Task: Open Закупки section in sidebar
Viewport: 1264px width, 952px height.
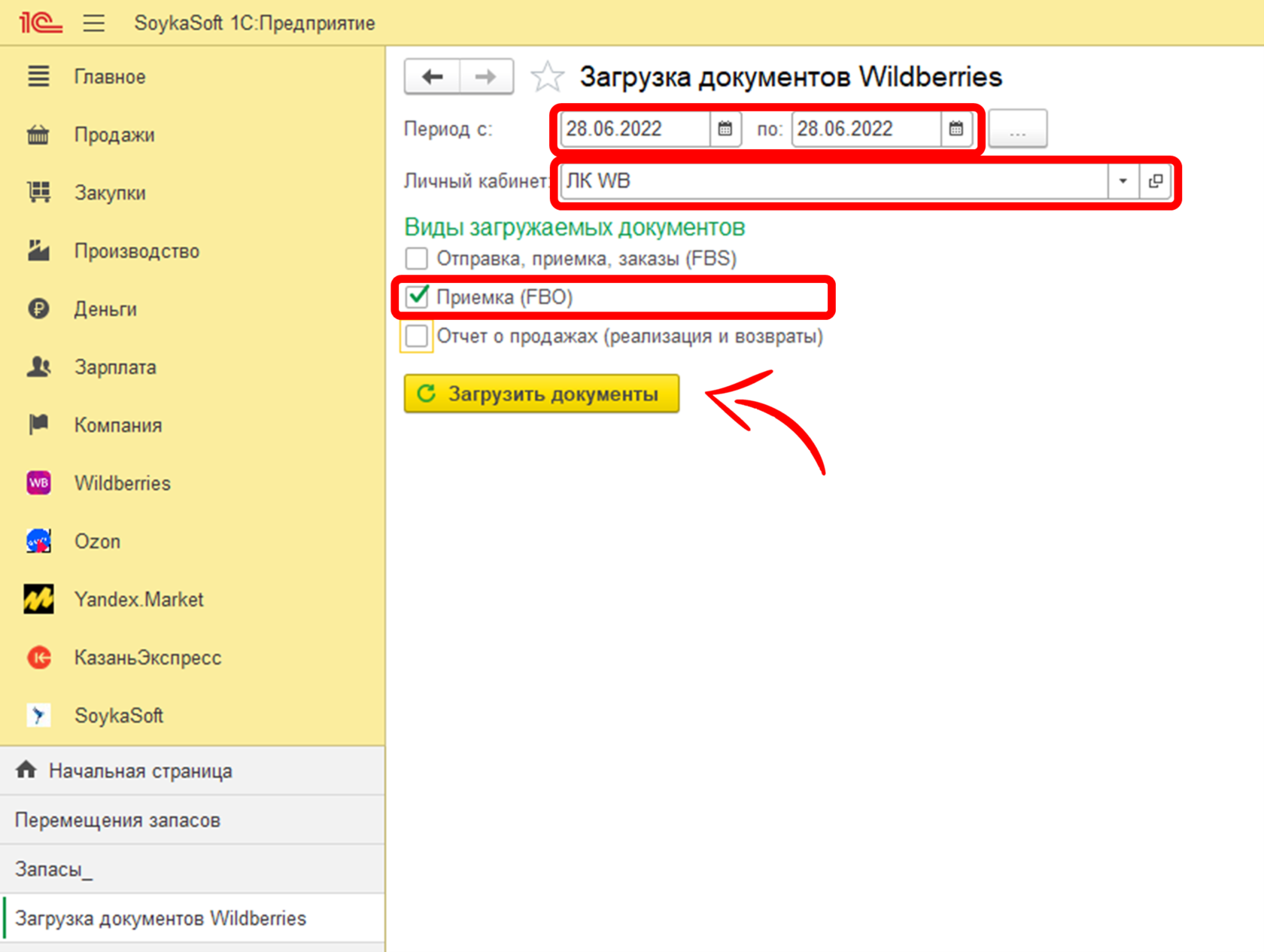Action: 110,193
